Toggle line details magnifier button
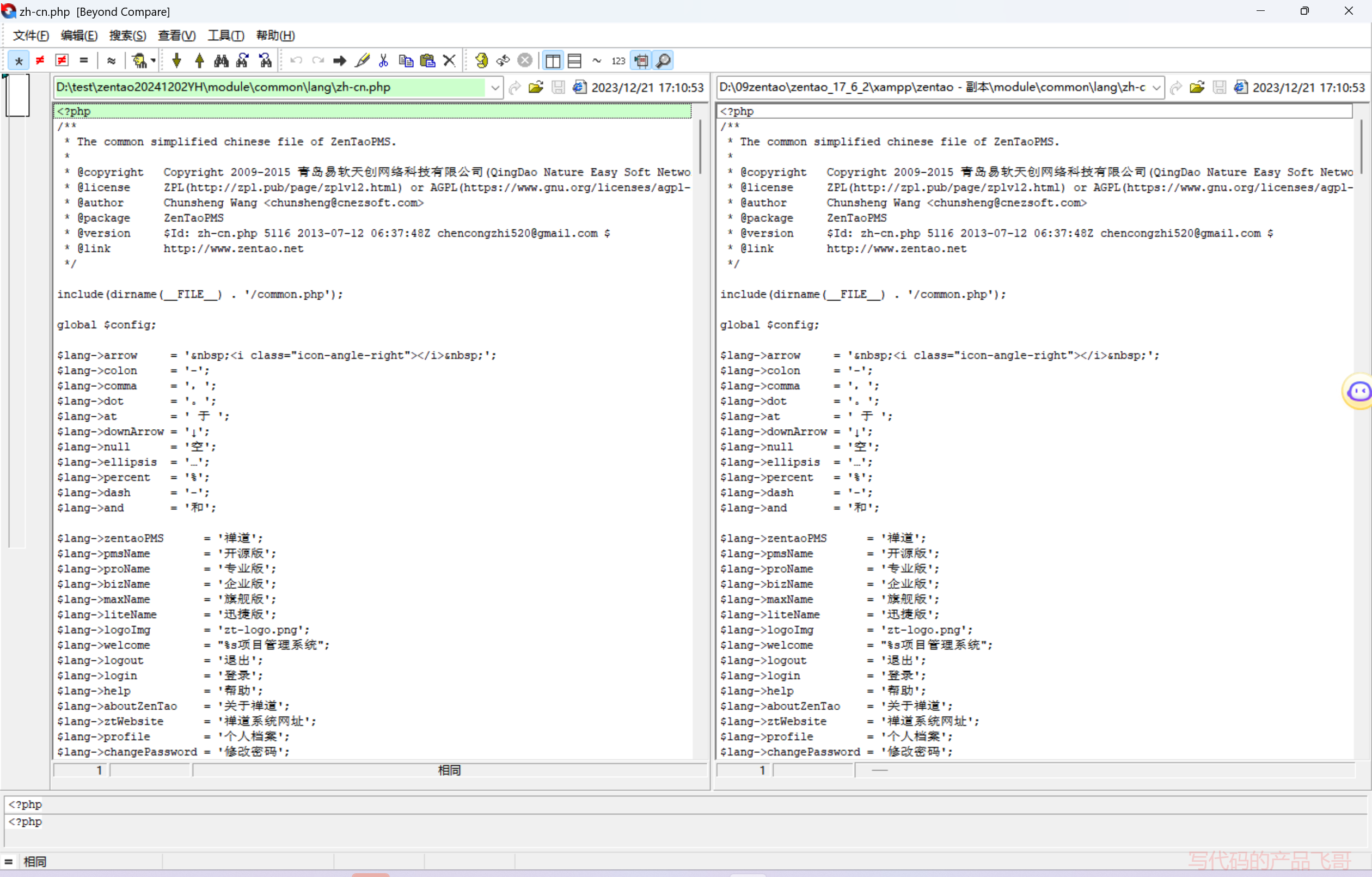 tap(663, 60)
